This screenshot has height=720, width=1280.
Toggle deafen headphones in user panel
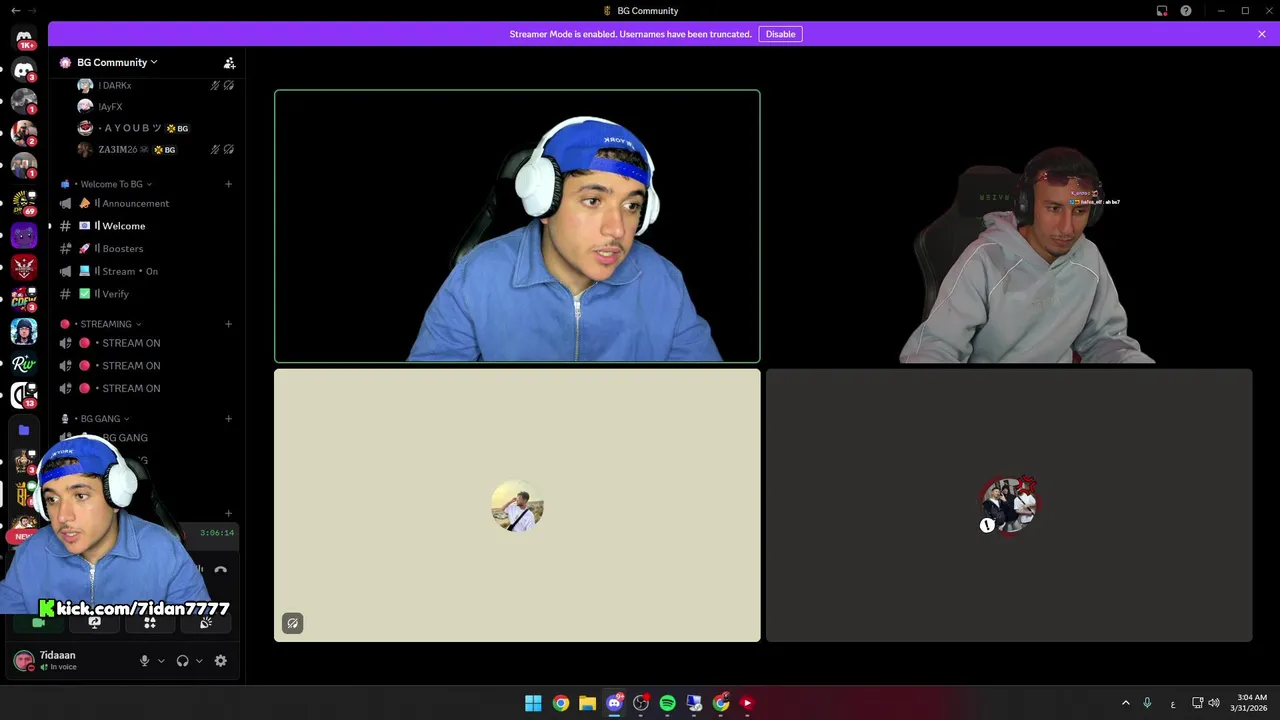point(182,661)
